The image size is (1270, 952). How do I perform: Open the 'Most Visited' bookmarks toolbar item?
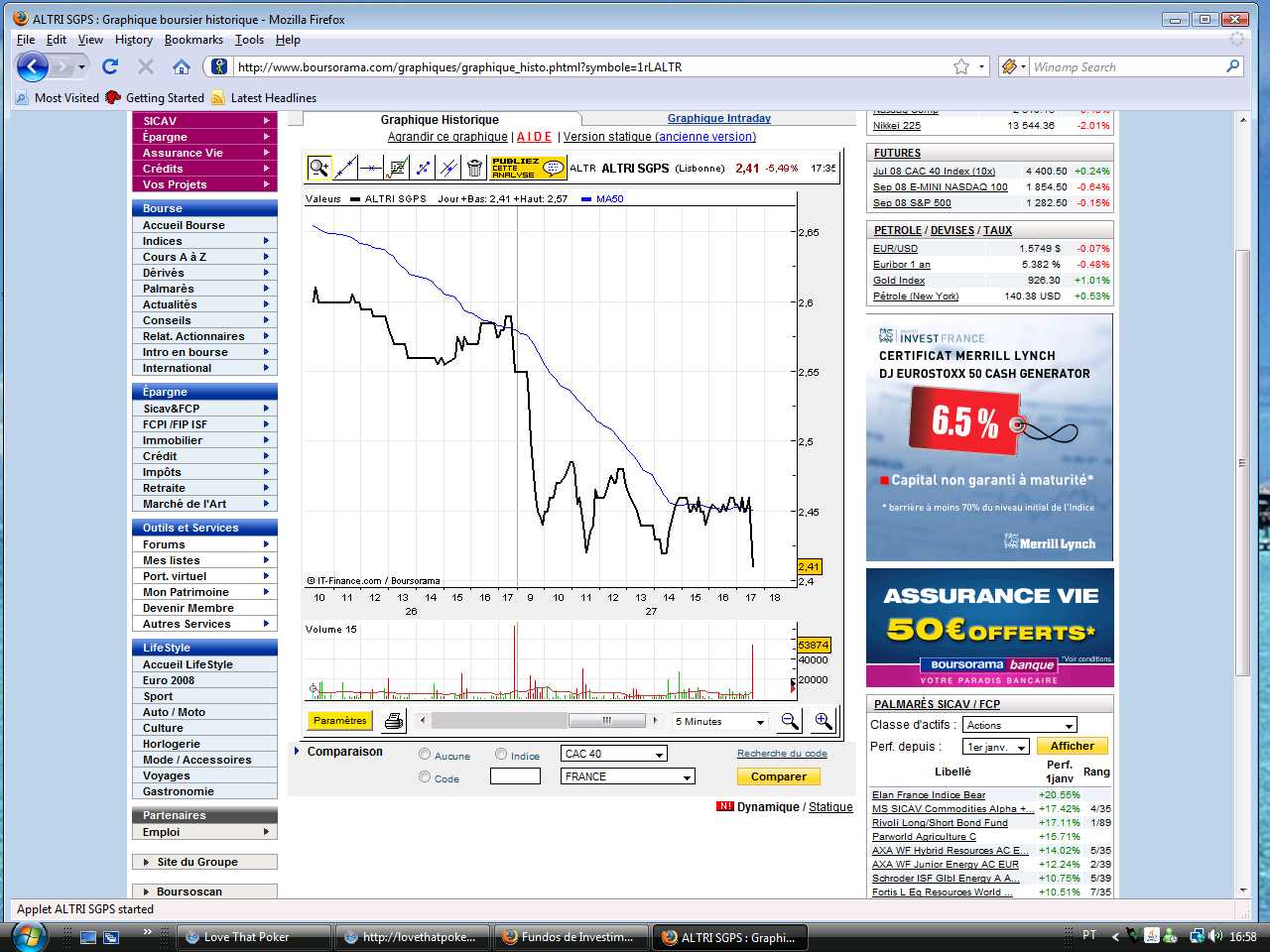tap(57, 97)
